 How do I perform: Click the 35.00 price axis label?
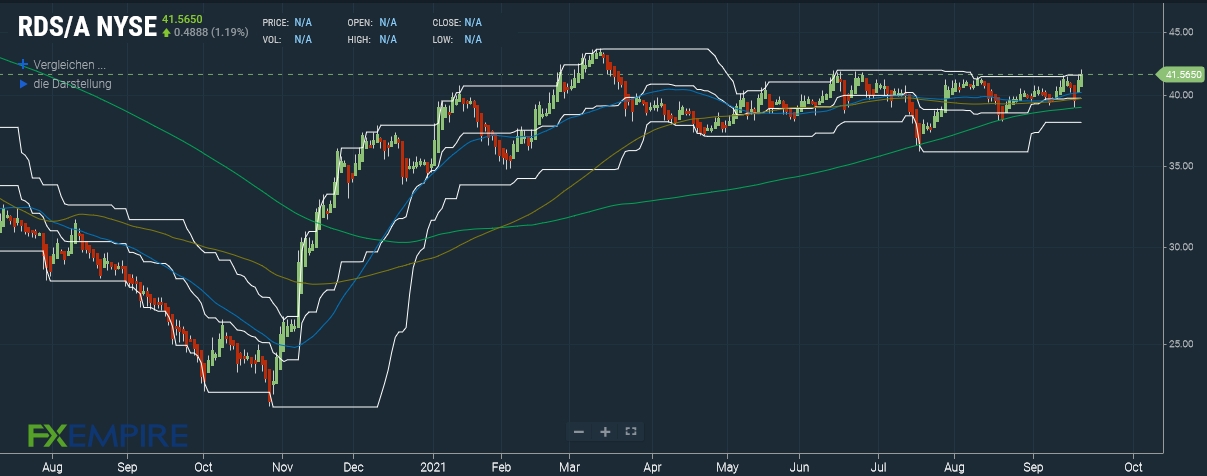1182,166
